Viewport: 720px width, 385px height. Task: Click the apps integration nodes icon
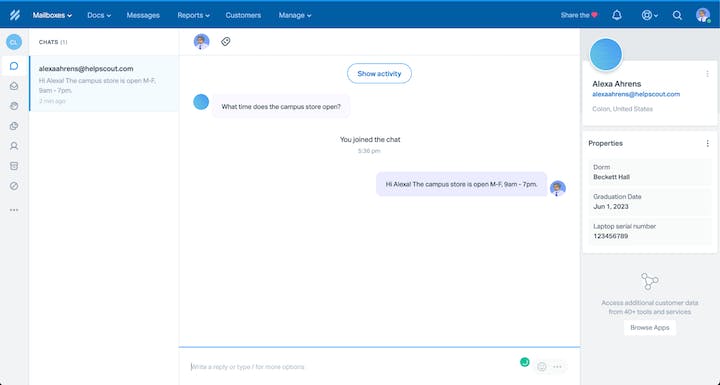point(650,281)
